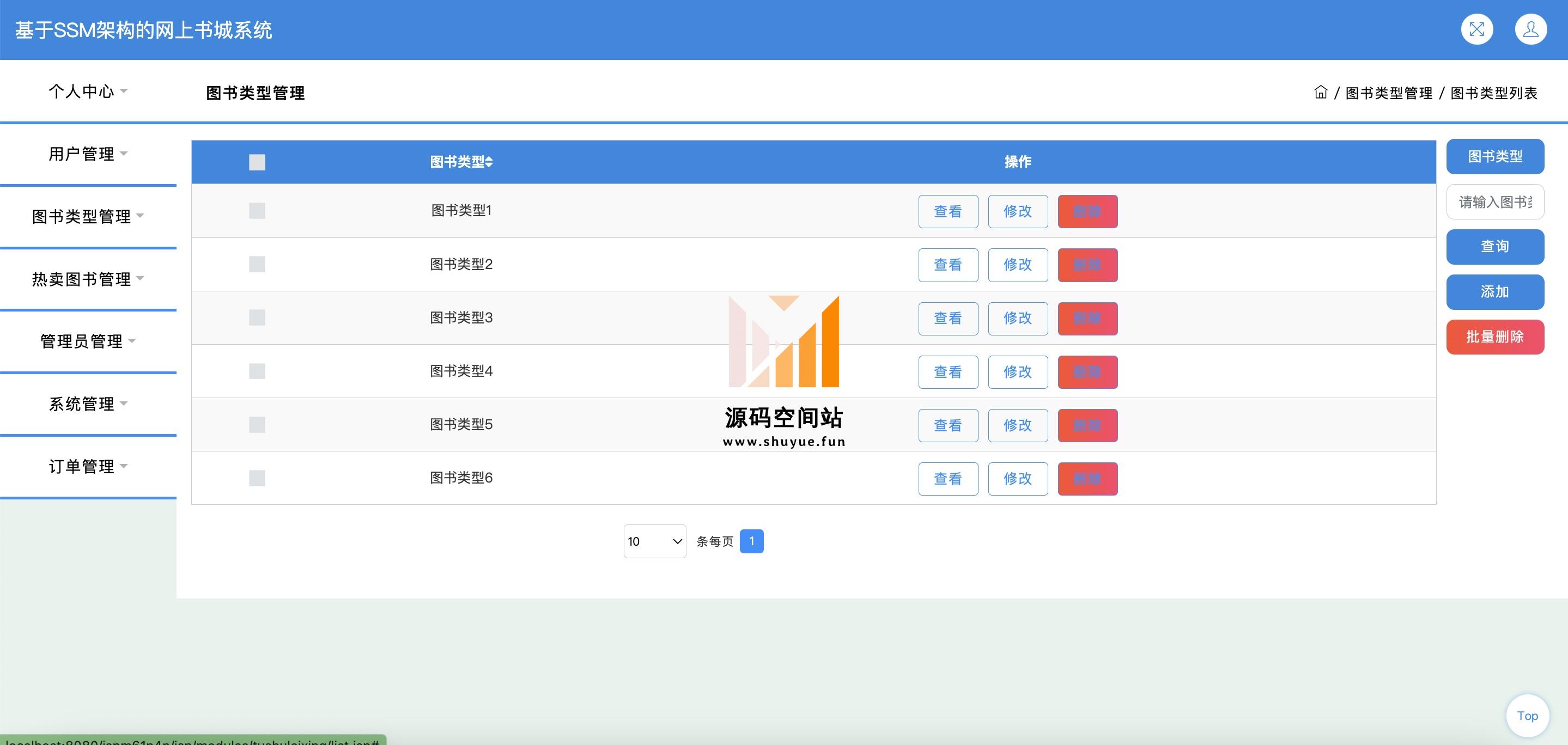This screenshot has height=745, width=1568.
Task: Edit 图书类型3 using 修改
Action: tap(1018, 319)
